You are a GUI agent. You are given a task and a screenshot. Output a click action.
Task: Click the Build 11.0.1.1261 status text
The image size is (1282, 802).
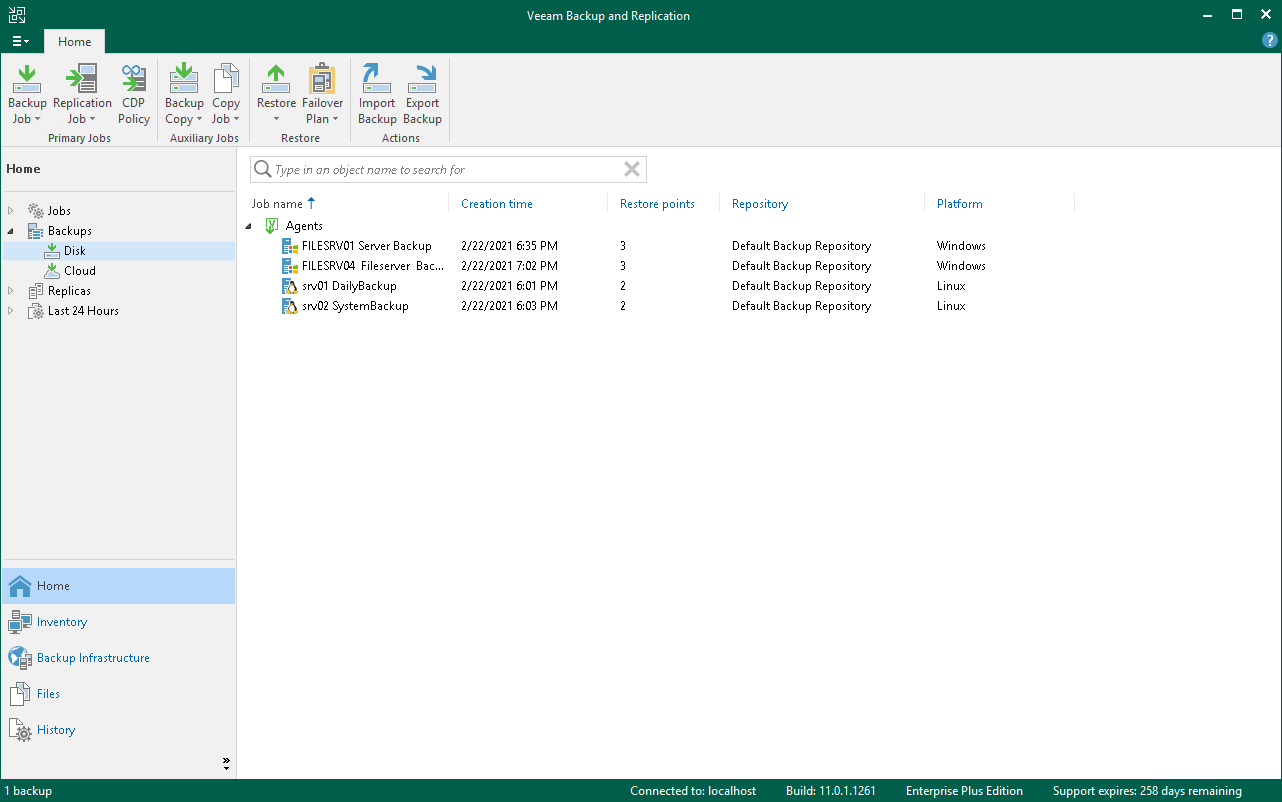(831, 791)
